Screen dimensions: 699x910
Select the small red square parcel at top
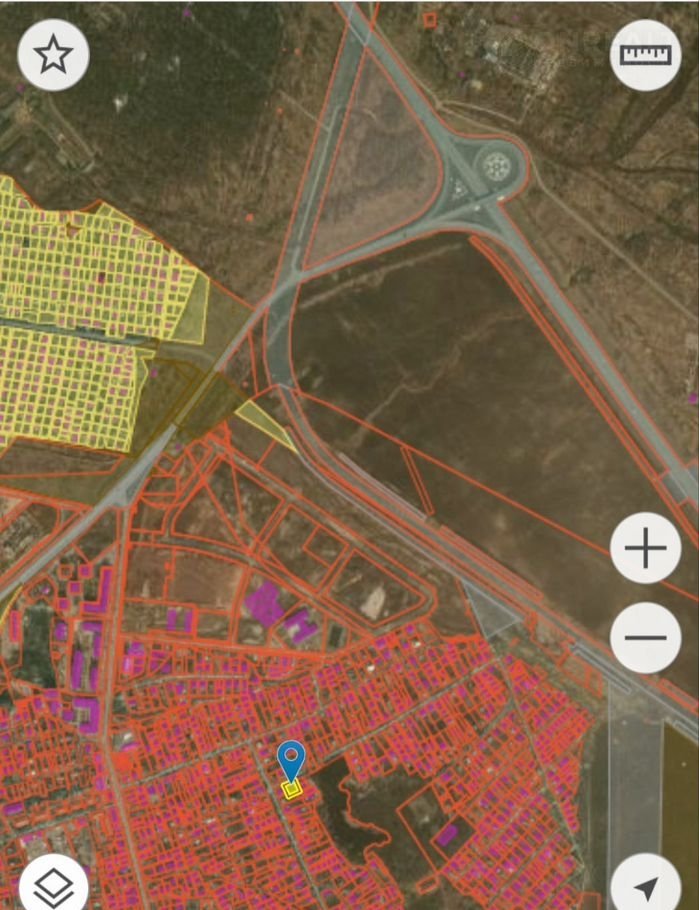click(430, 19)
